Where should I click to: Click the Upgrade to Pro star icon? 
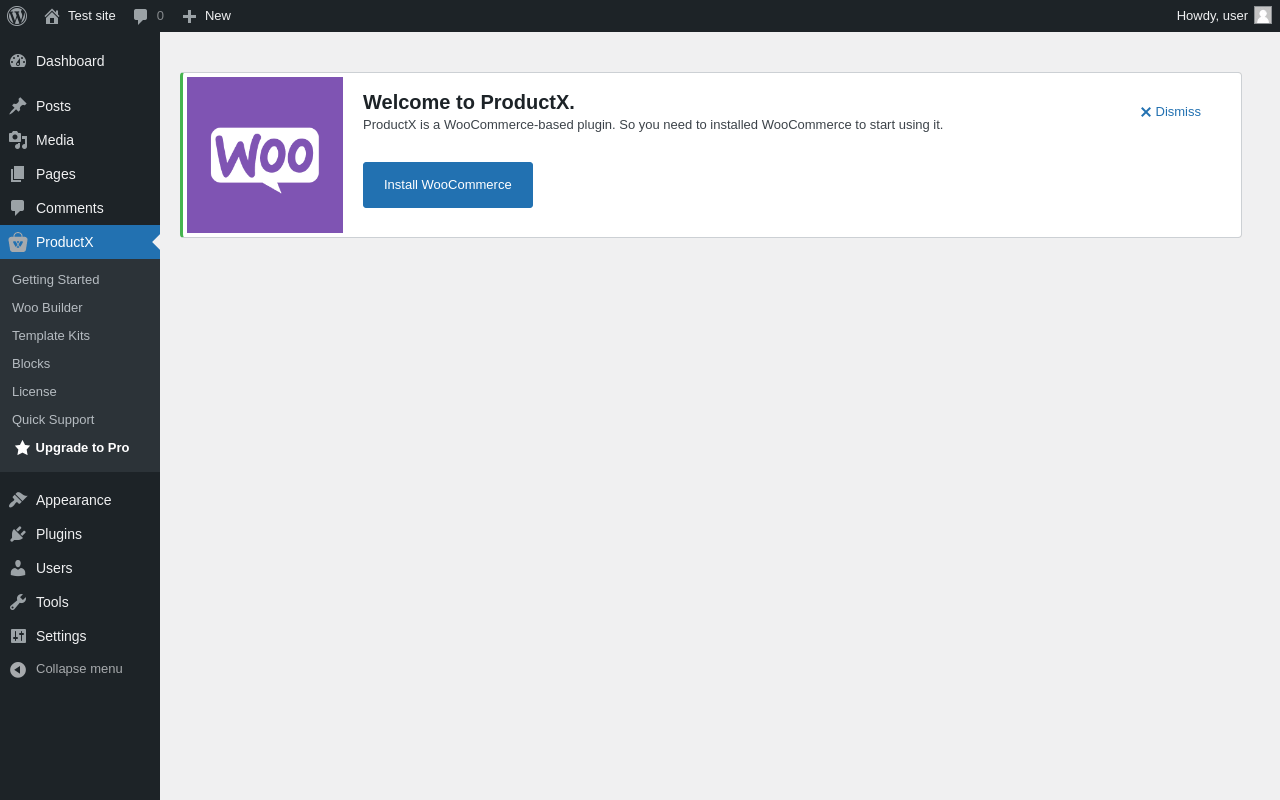point(22,448)
